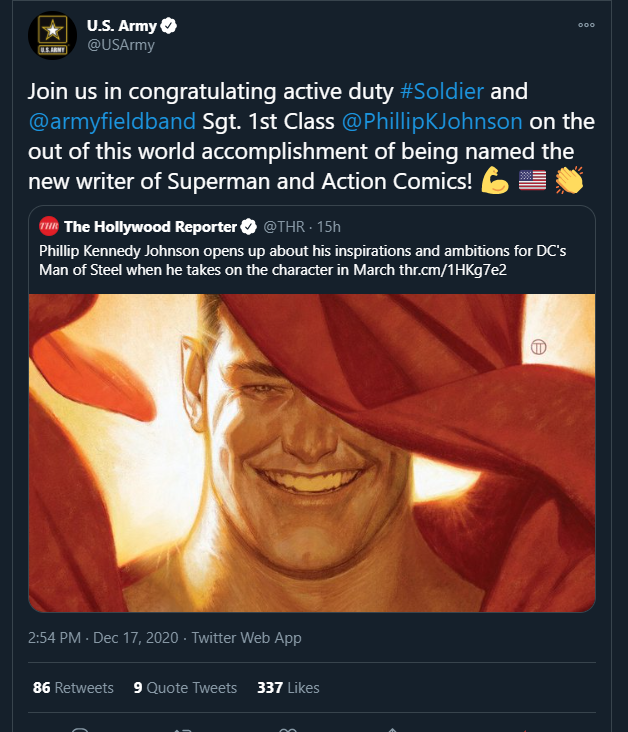628x732 pixels.
Task: Click the U.S. Army verified badge
Action: tap(169, 26)
